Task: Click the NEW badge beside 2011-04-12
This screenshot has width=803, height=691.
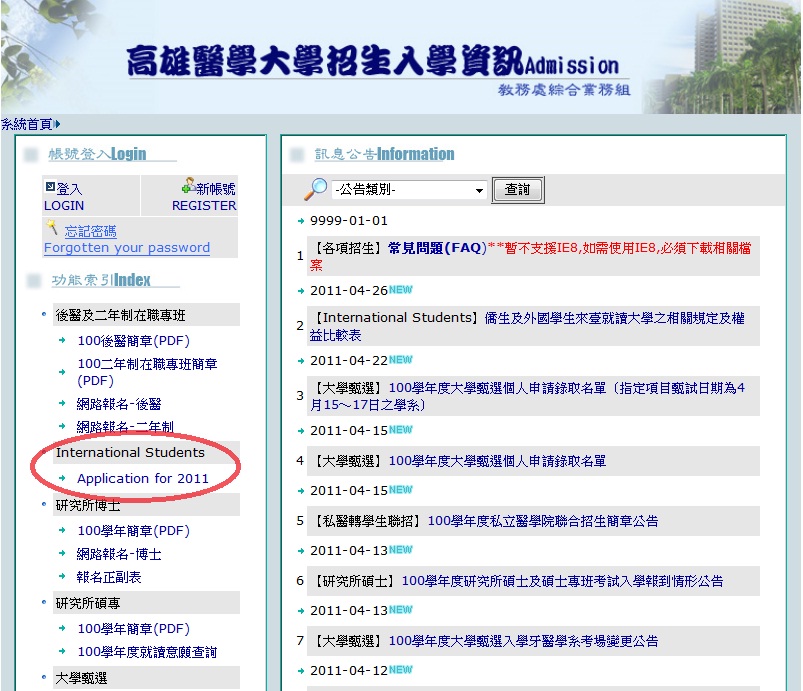Action: coord(400,670)
